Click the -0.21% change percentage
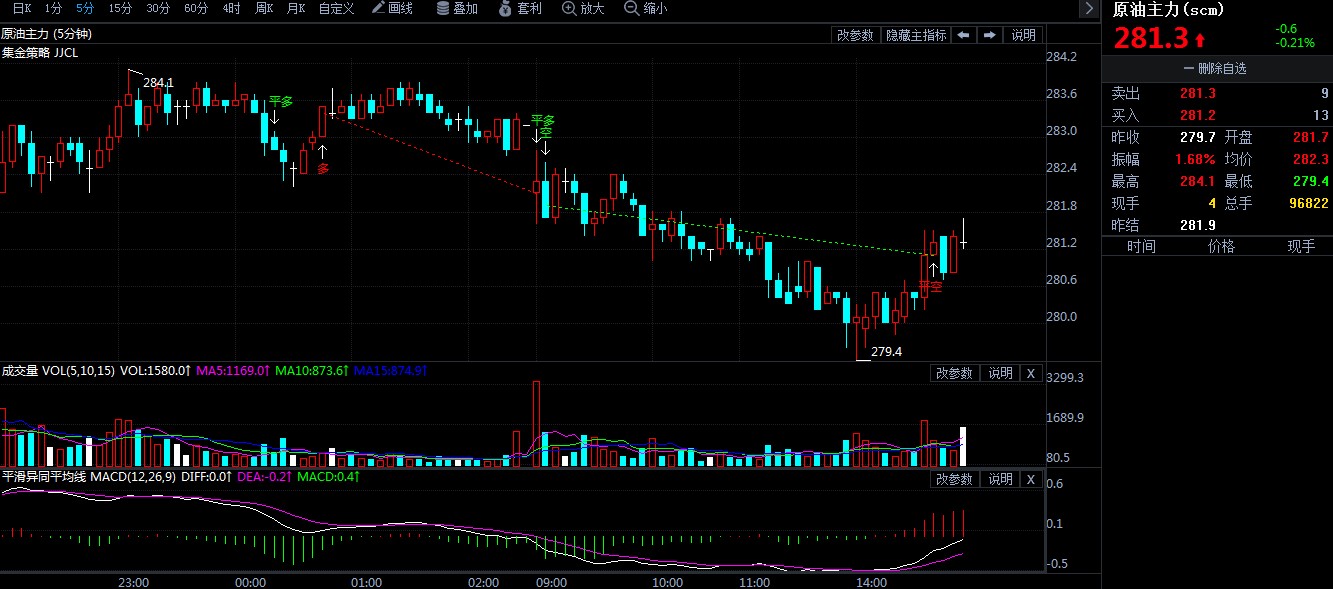The height and width of the screenshot is (589, 1333). [1295, 43]
